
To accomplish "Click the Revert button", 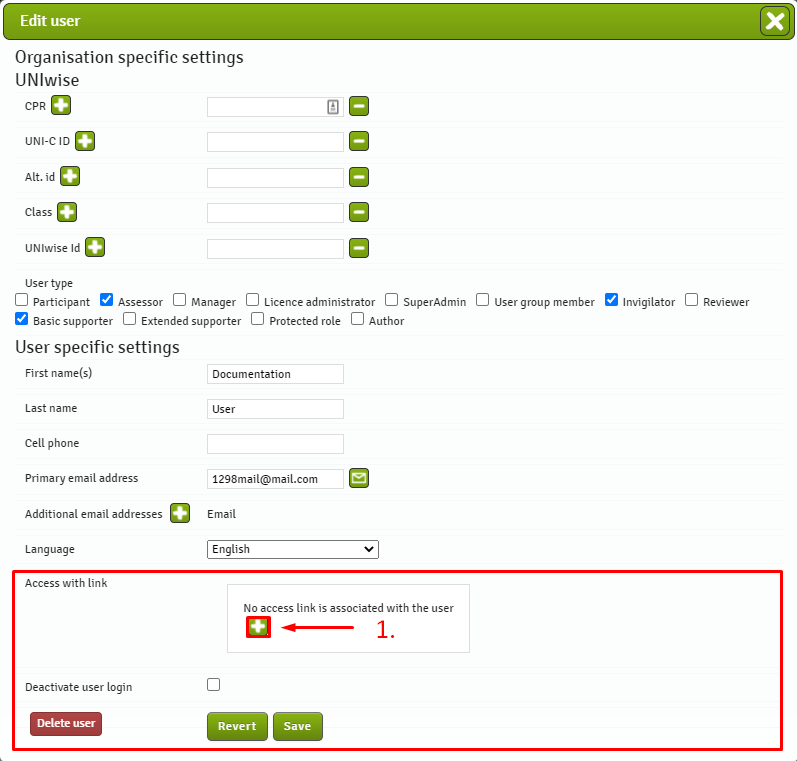I will coord(237,726).
